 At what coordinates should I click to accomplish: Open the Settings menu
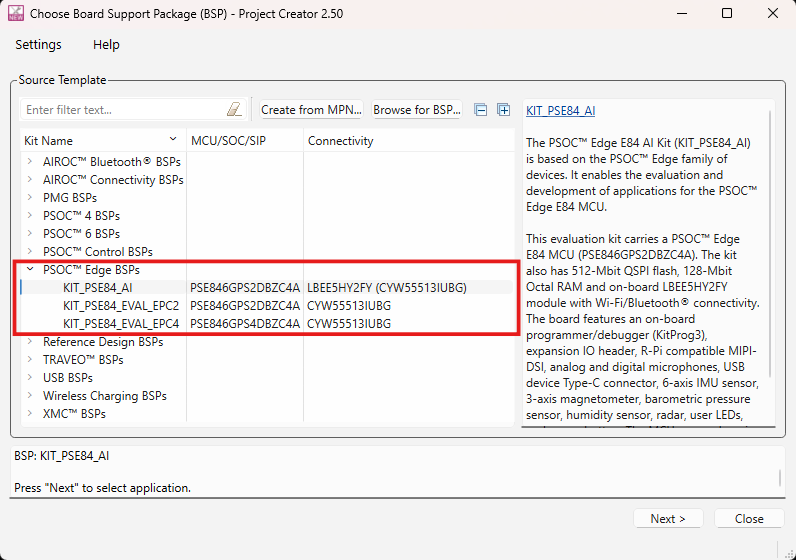[x=38, y=45]
